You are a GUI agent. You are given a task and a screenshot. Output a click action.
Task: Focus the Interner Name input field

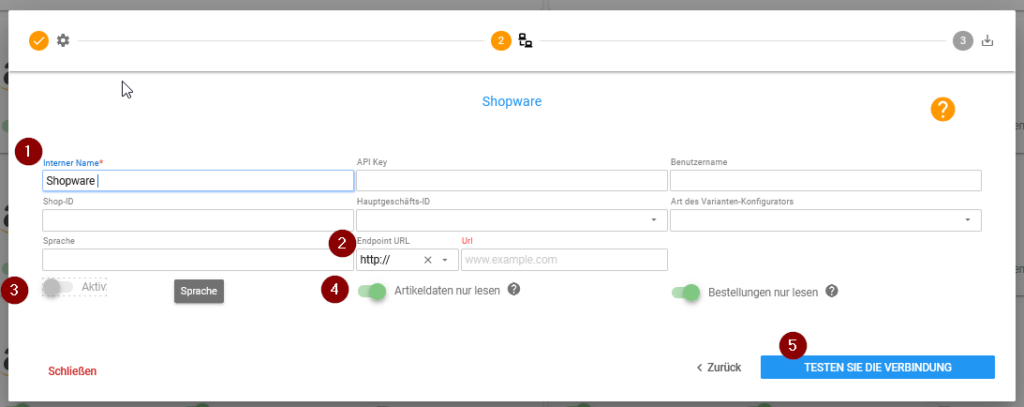(x=198, y=181)
